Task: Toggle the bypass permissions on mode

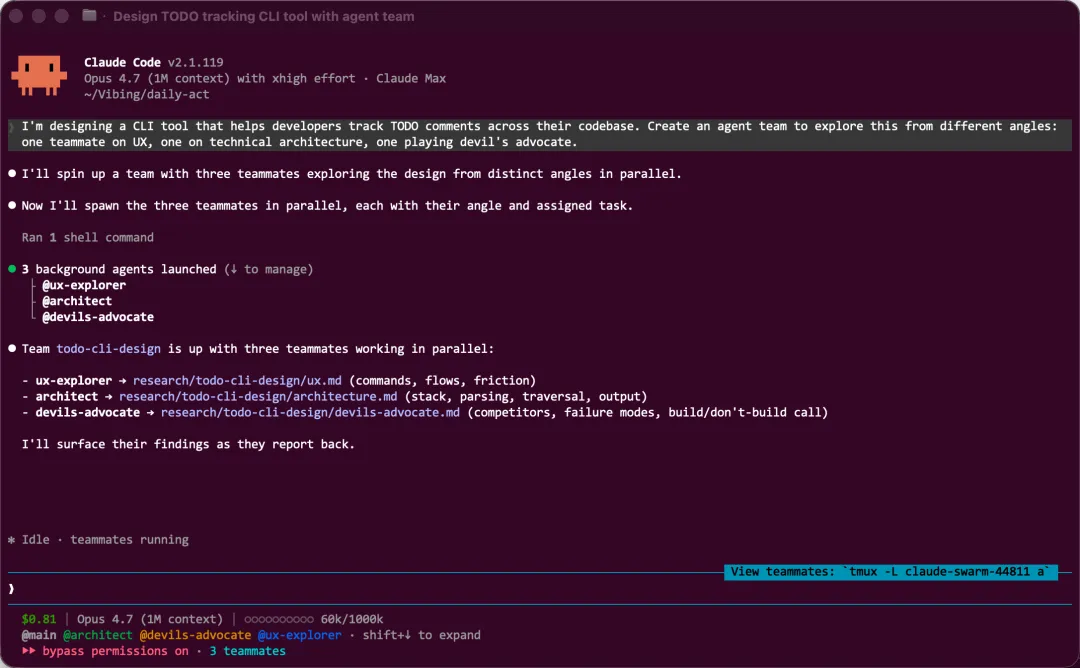Action: point(115,651)
